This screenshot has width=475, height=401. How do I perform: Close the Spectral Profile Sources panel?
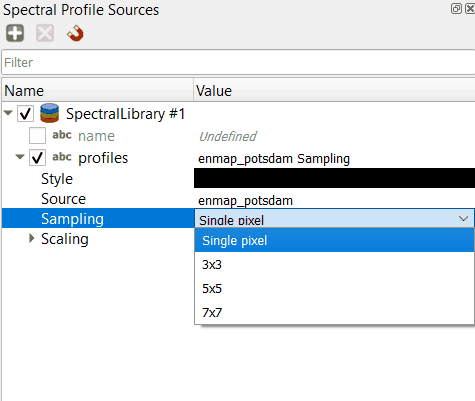point(470,8)
